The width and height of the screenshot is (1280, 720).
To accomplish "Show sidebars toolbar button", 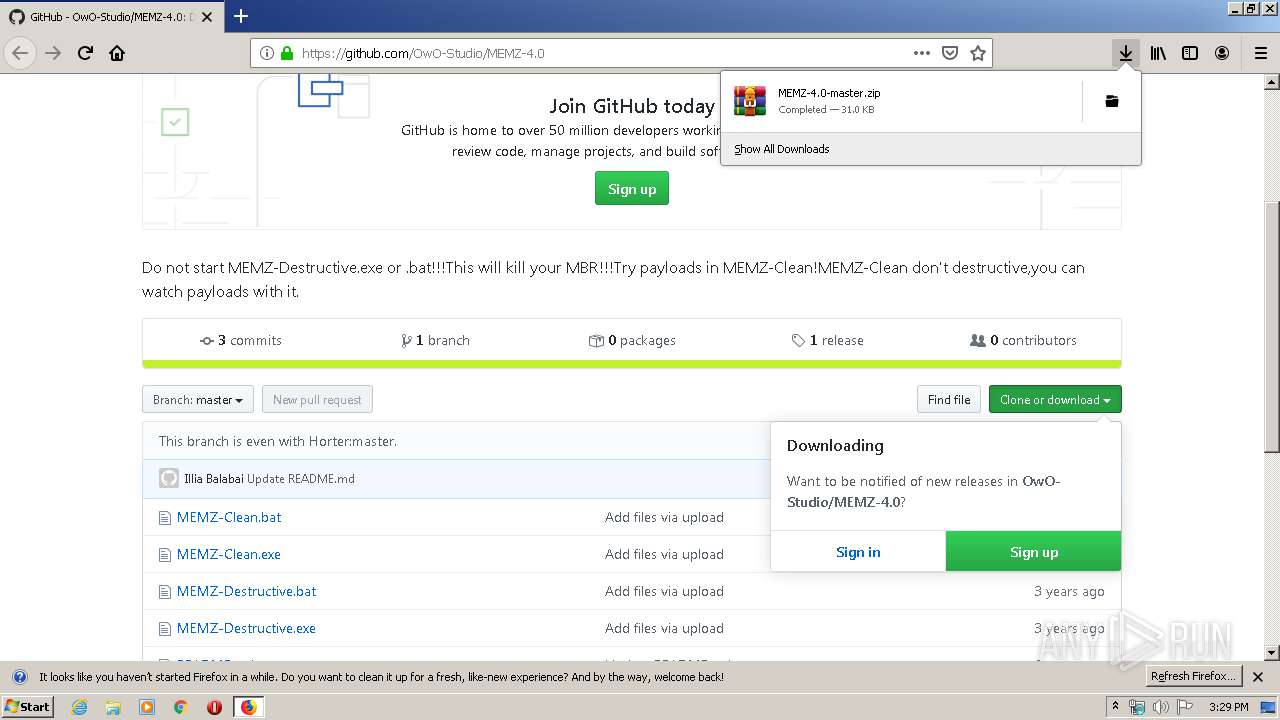I will point(1190,53).
